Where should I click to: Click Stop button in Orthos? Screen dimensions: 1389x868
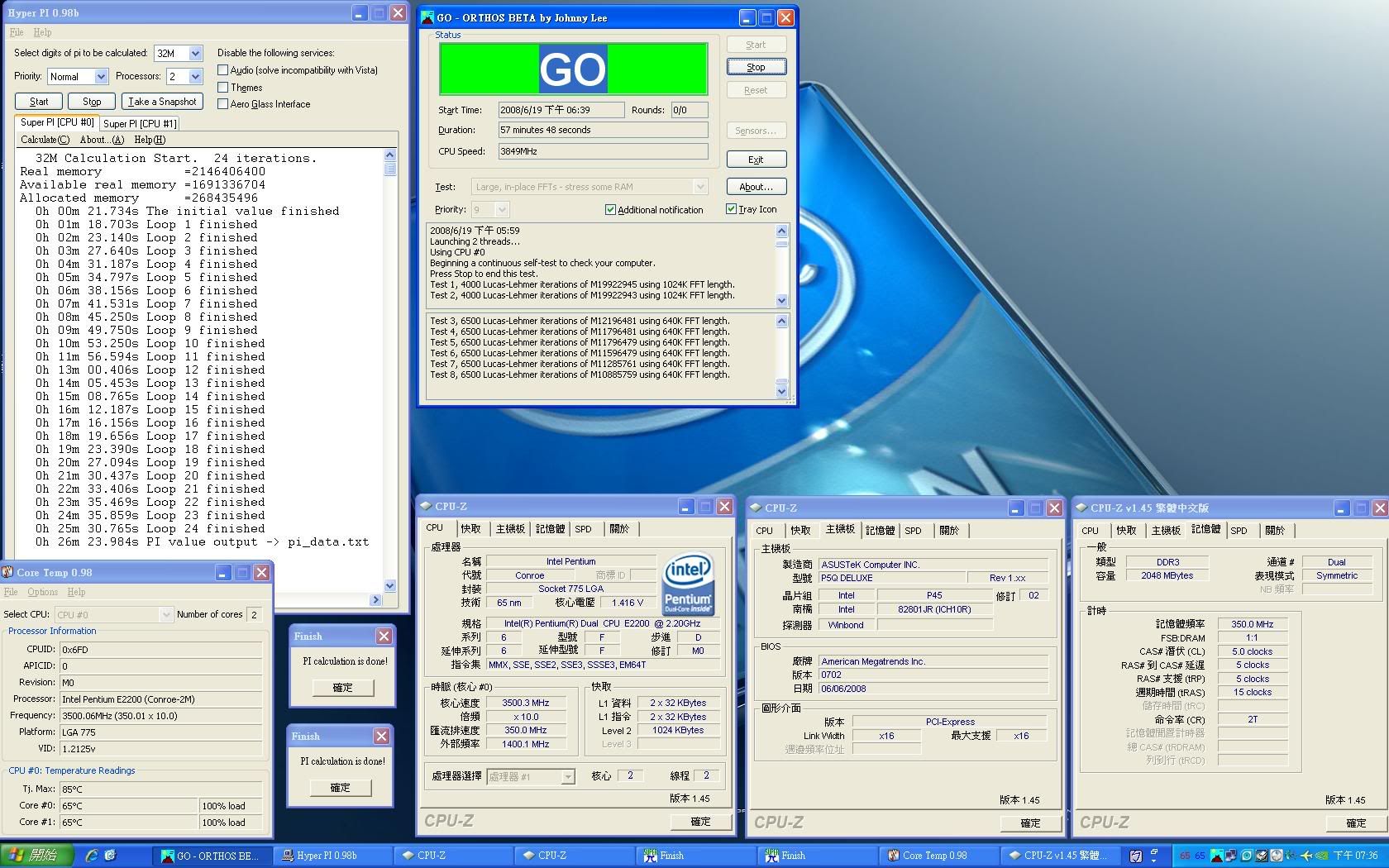coord(756,67)
